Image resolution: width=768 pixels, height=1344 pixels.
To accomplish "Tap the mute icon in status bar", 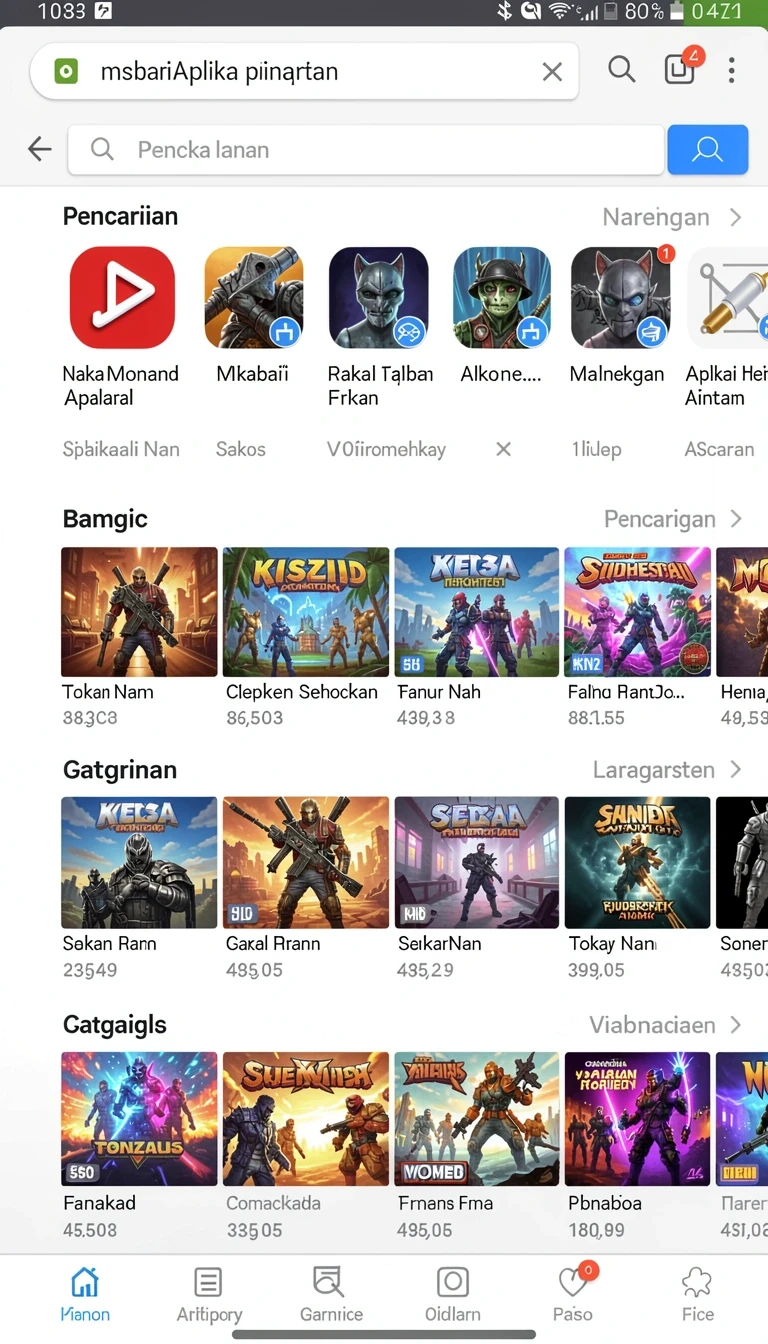I will pos(529,12).
